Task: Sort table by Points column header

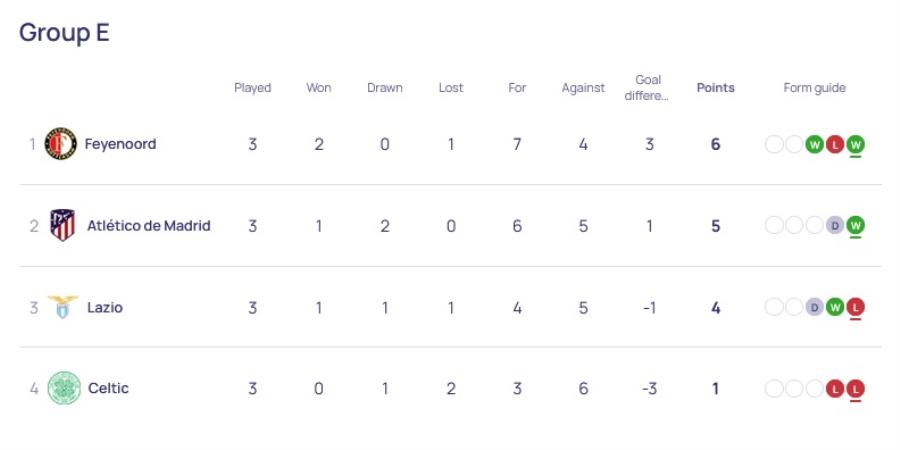Action: (x=716, y=88)
